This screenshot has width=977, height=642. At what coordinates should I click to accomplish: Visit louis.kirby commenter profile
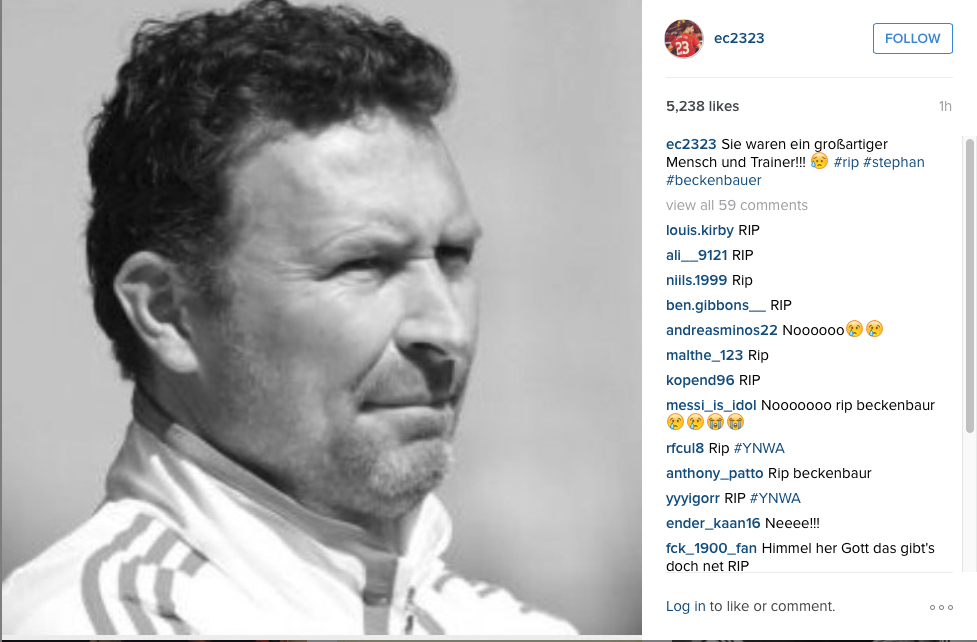click(699, 230)
